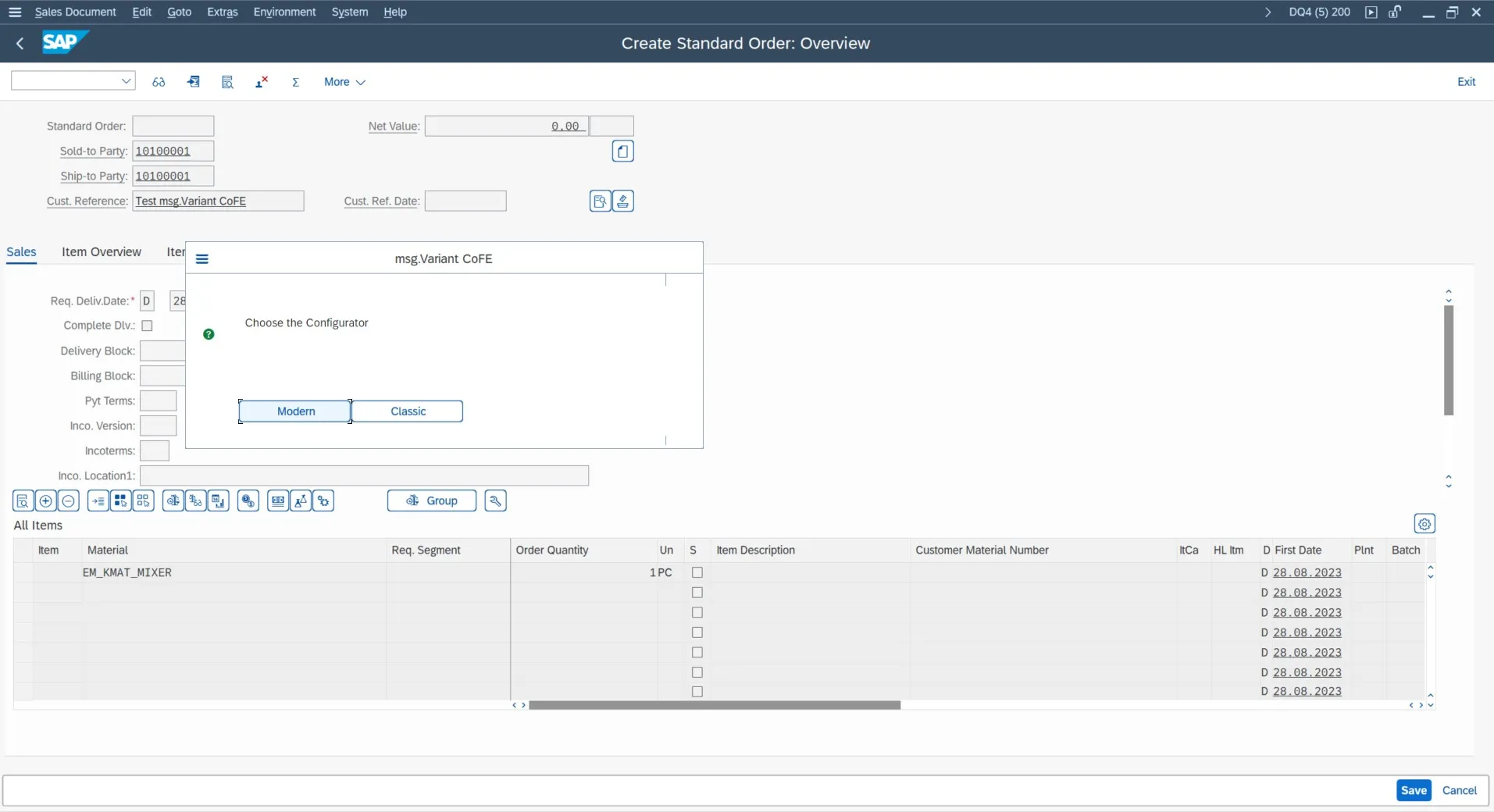Click the items table horizontal scrollbar

click(x=714, y=705)
